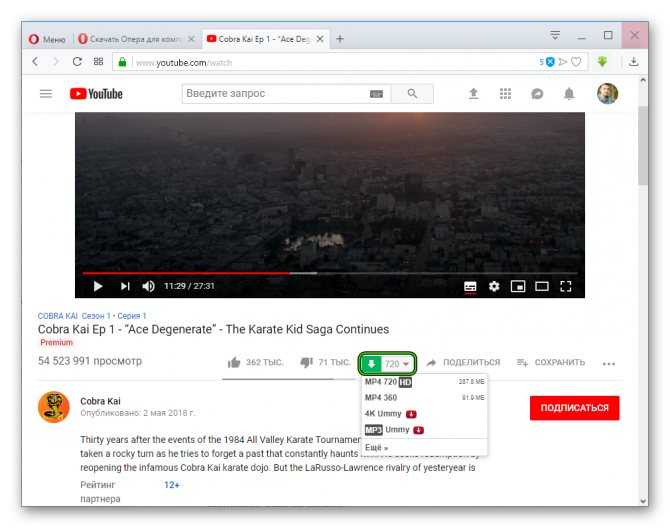670x528 pixels.
Task: Go forward to next page
Action: [x=56, y=62]
